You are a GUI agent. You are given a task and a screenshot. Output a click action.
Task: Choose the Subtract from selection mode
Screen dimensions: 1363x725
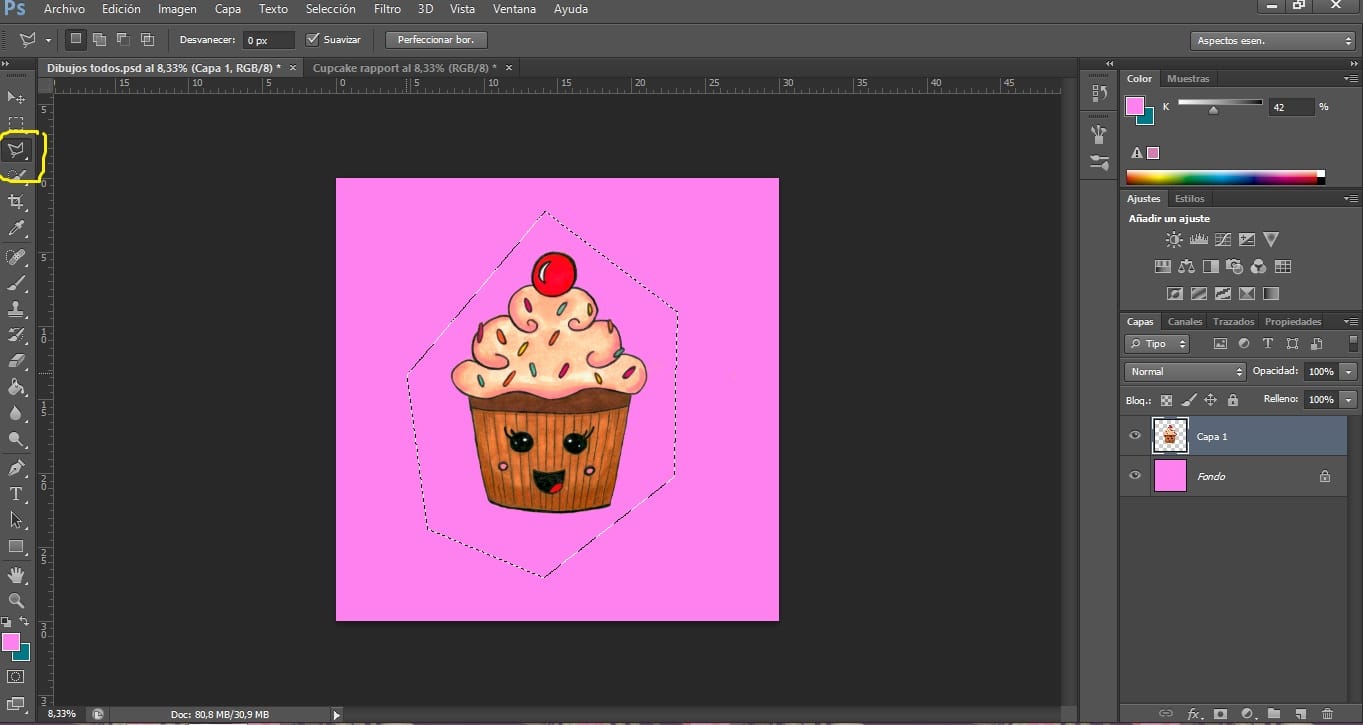123,40
